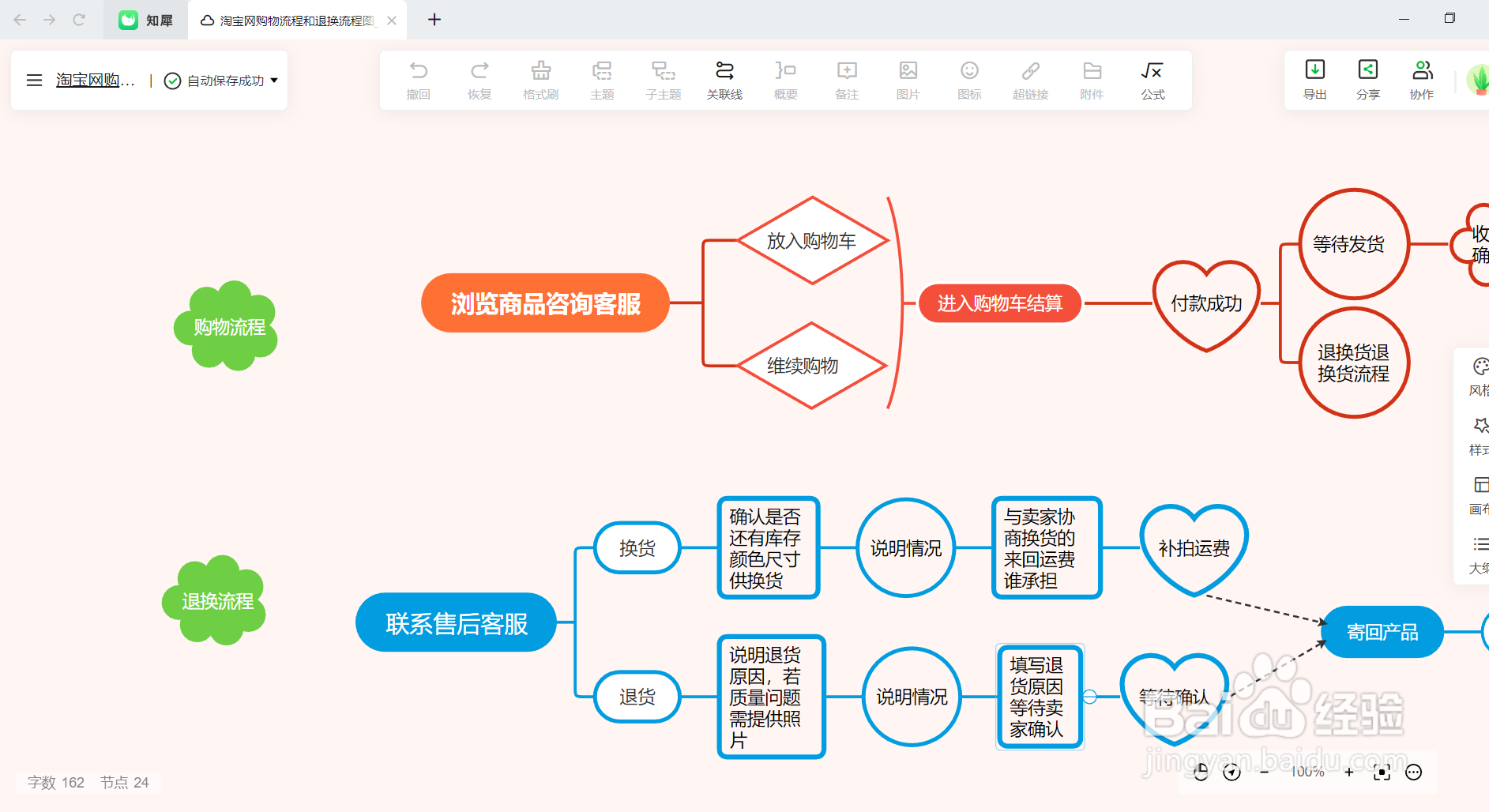Click the redo (恢复) icon
1489x812 pixels.
(479, 71)
